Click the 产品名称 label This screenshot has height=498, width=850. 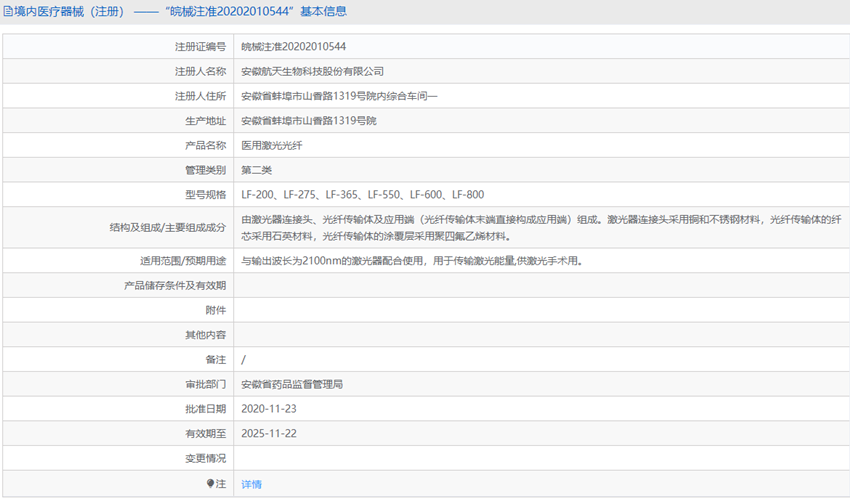tap(205, 145)
